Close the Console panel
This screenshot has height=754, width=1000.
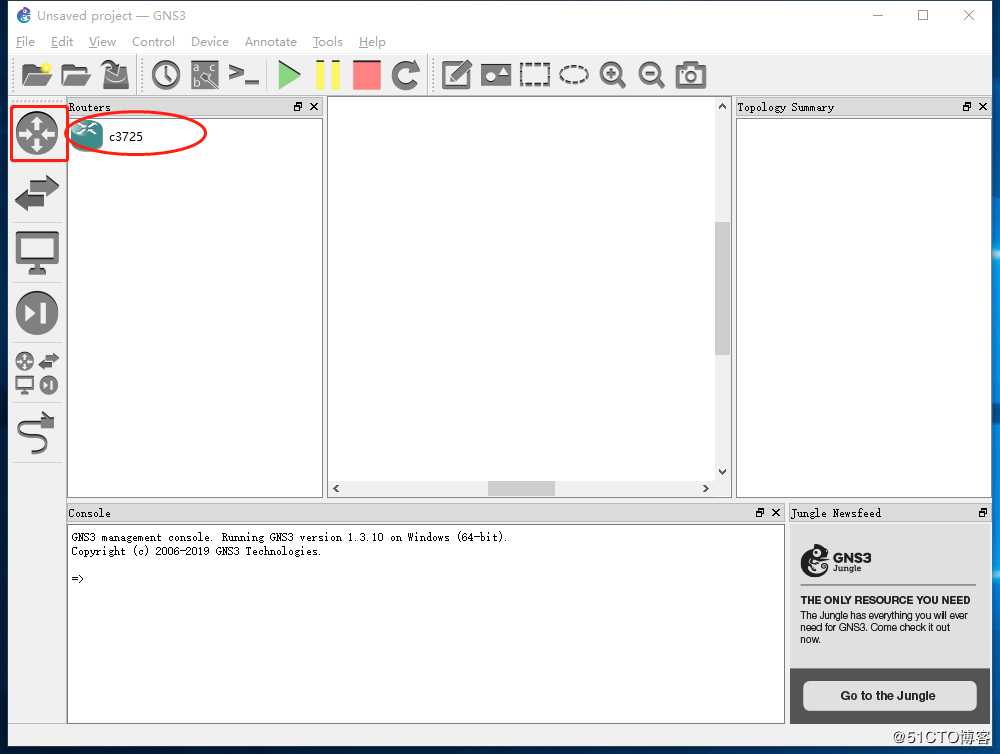coord(776,512)
